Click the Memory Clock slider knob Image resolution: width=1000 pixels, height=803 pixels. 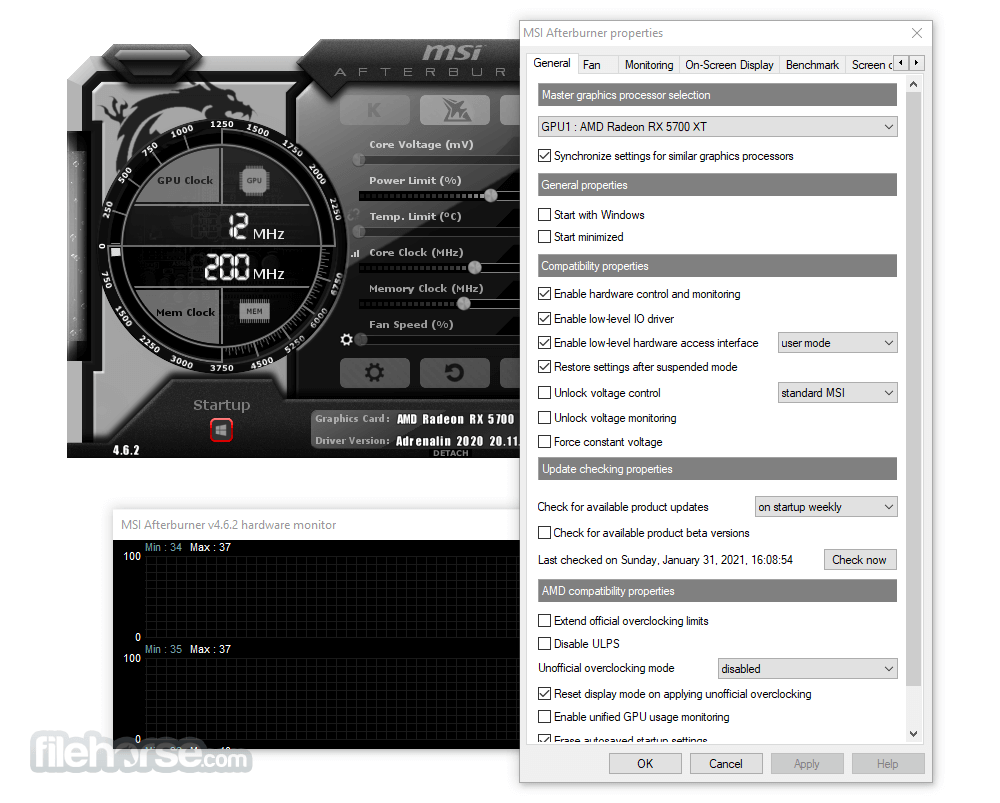(464, 304)
